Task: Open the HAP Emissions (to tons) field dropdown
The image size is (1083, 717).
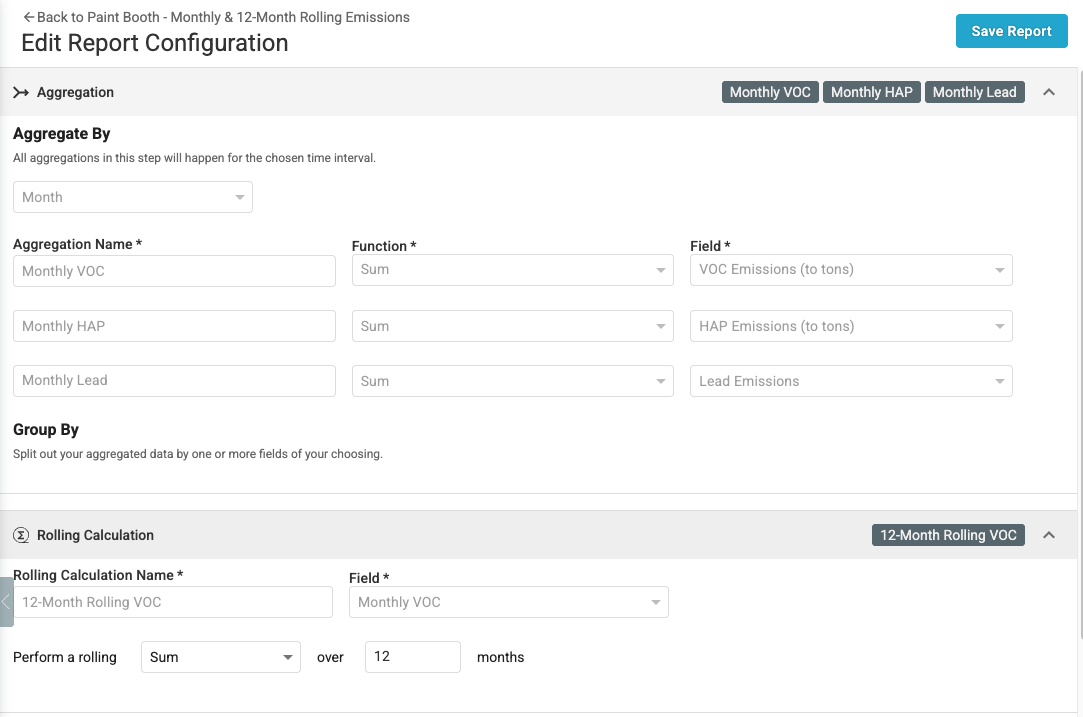Action: (851, 326)
